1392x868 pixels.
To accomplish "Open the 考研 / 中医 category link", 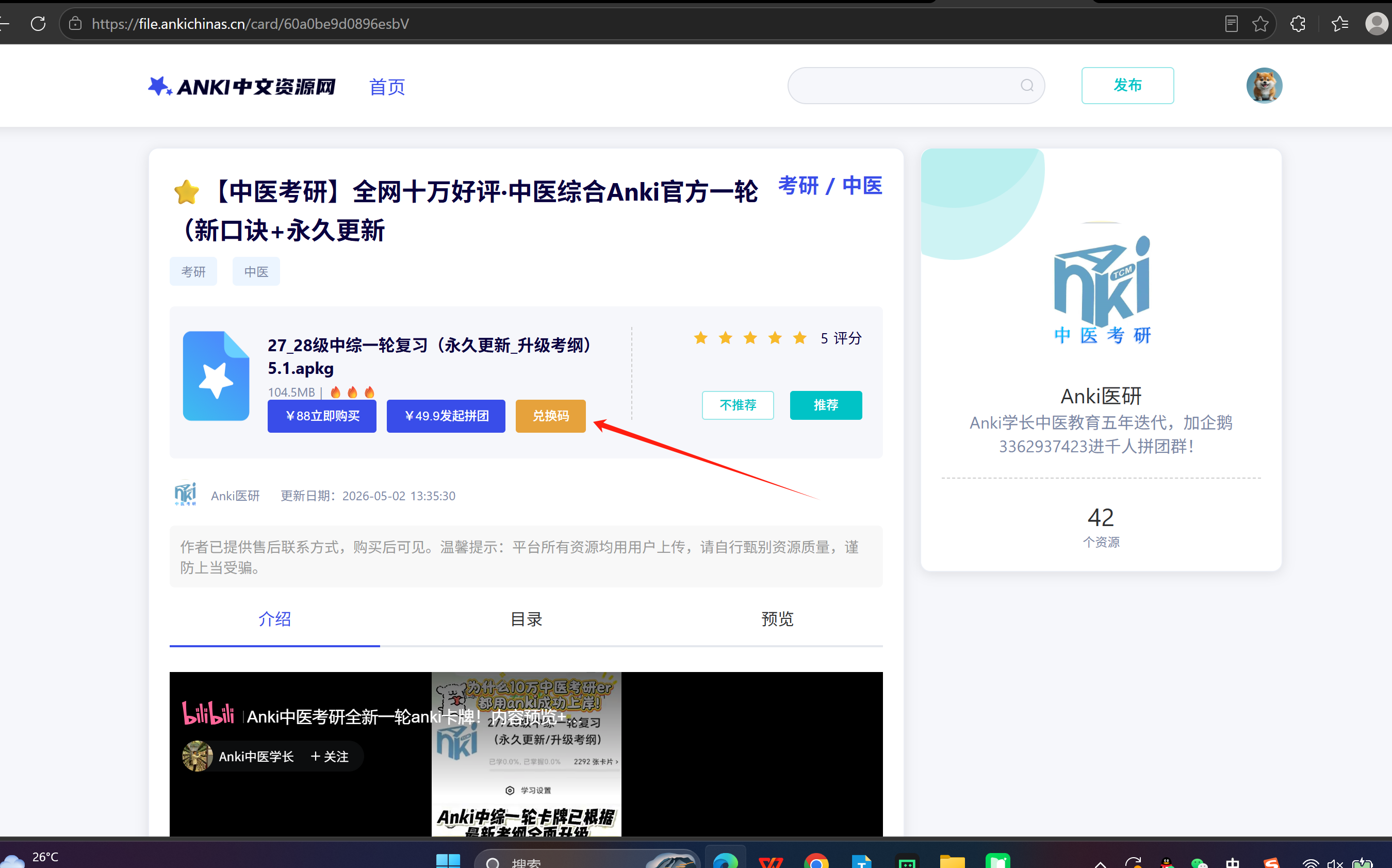I will point(830,186).
